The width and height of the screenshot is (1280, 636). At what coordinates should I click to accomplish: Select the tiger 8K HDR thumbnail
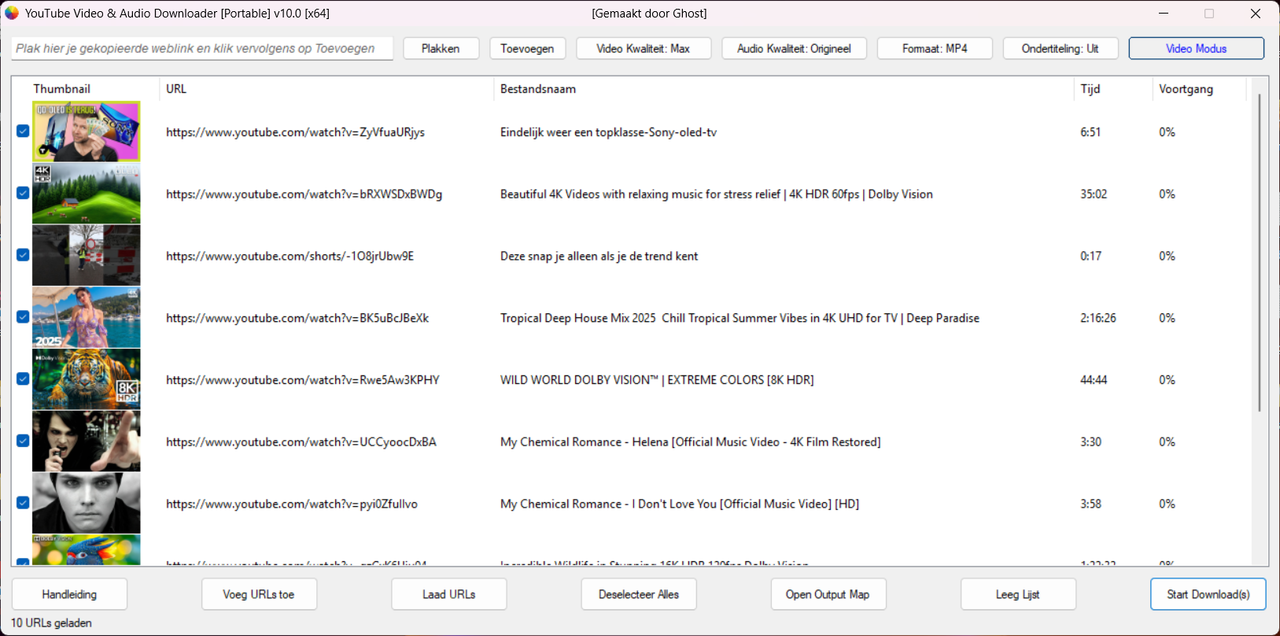[86, 379]
